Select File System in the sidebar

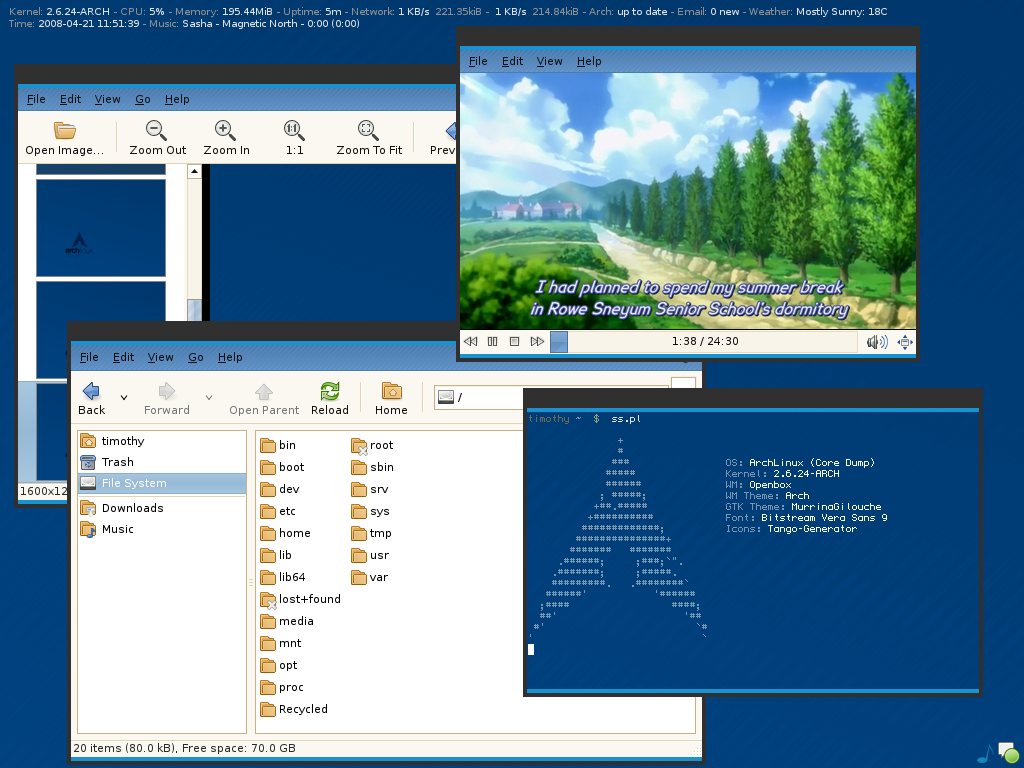(162, 483)
